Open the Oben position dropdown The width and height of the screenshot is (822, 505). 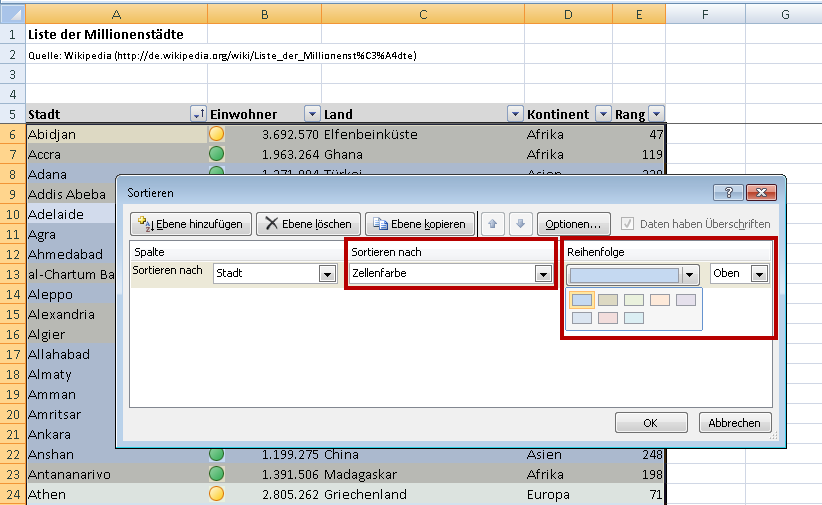pyautogui.click(x=759, y=274)
